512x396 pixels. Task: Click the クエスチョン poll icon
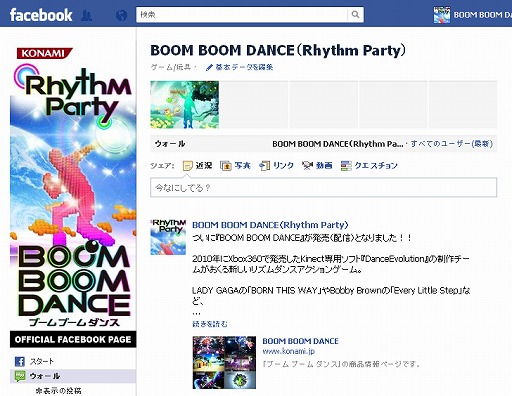tap(346, 166)
